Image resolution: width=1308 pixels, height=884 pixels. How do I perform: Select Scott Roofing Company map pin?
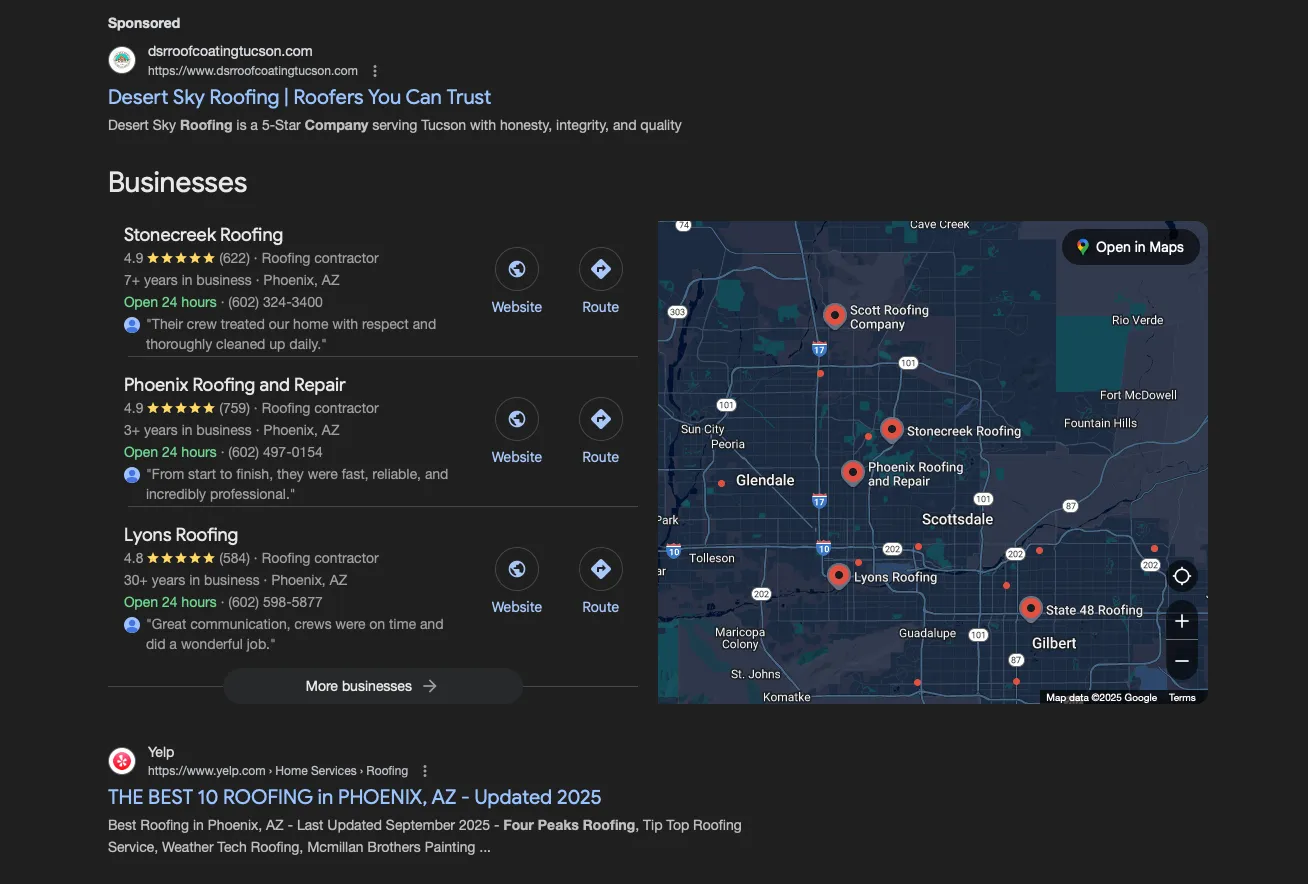coord(835,316)
